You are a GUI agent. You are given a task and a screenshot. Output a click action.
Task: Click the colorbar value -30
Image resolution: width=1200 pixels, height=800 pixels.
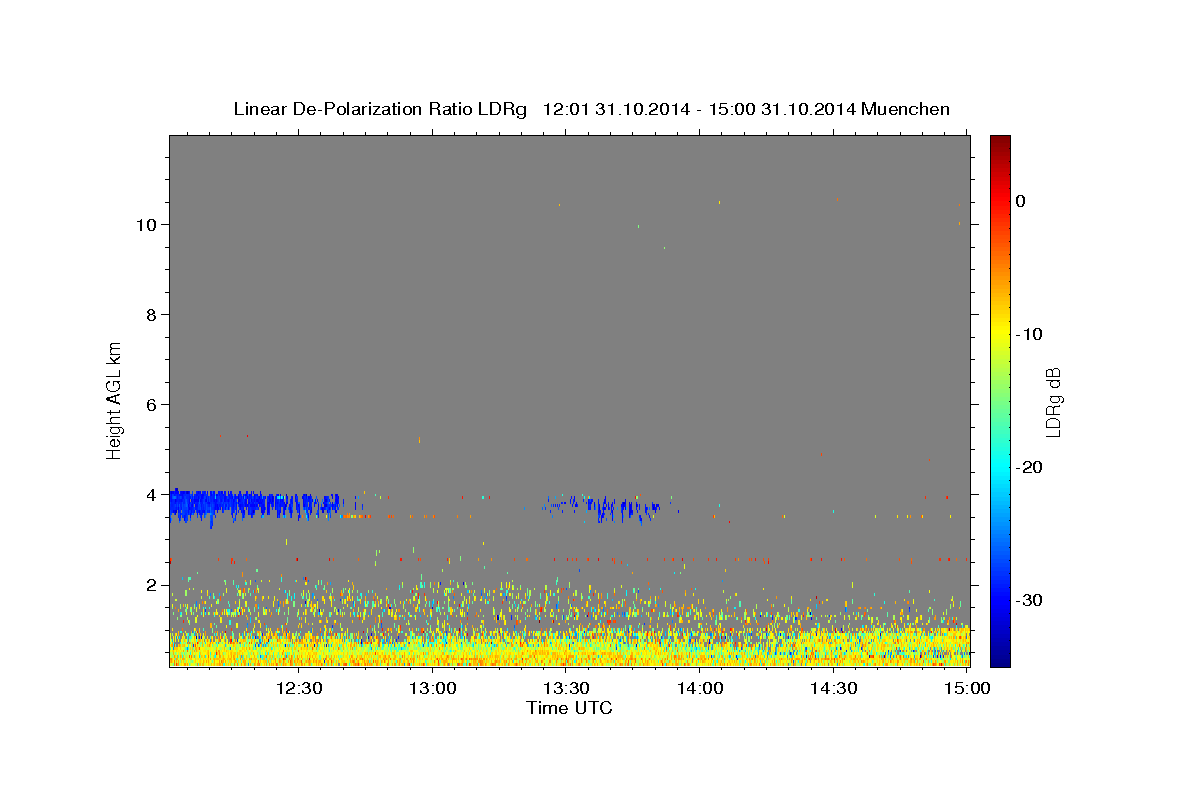(x=1029, y=600)
